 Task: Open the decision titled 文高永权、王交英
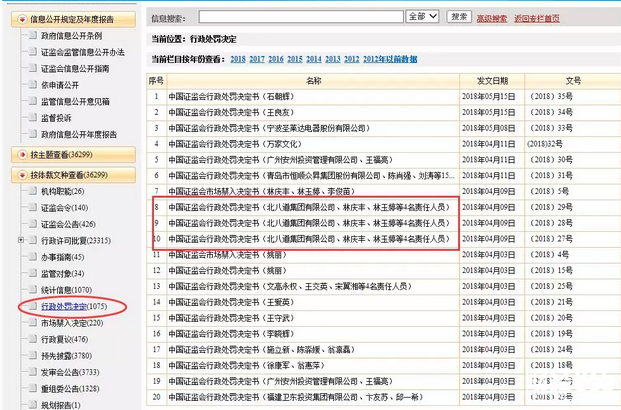pyautogui.click(x=290, y=286)
